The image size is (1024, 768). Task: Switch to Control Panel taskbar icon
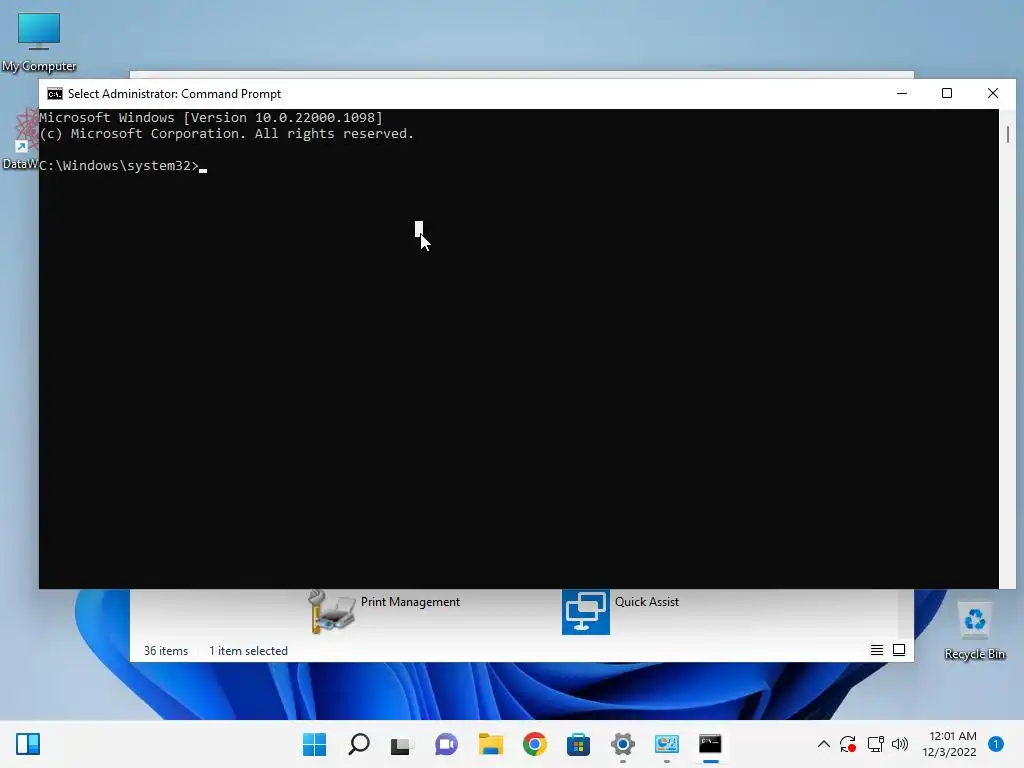666,744
